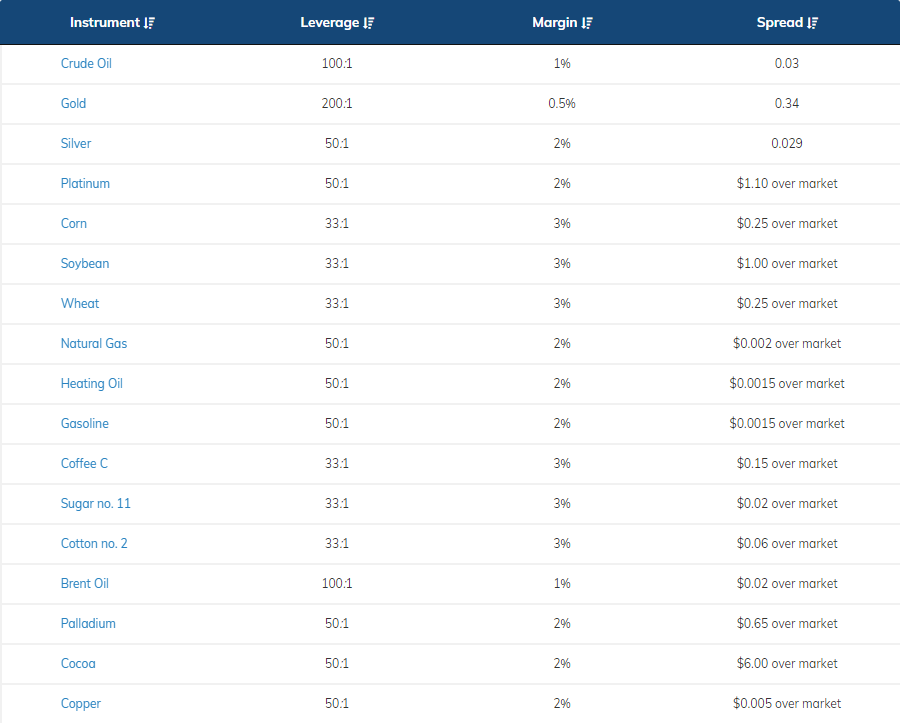Click the Cocoa commodity link
The height and width of the screenshot is (723, 900).
pos(78,663)
